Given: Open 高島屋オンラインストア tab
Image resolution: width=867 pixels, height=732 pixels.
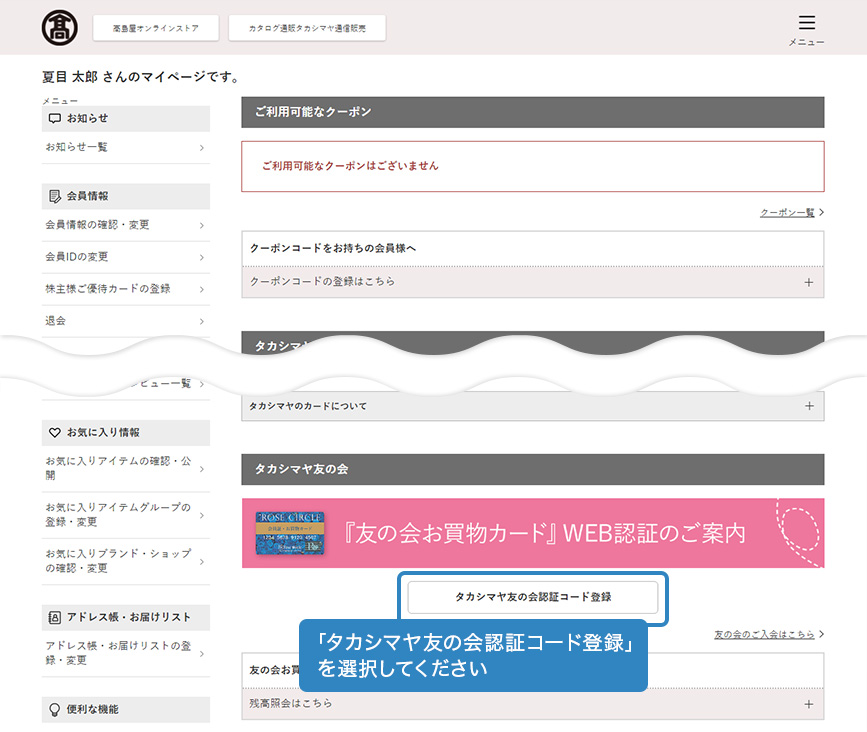Looking at the screenshot, I should point(155,28).
